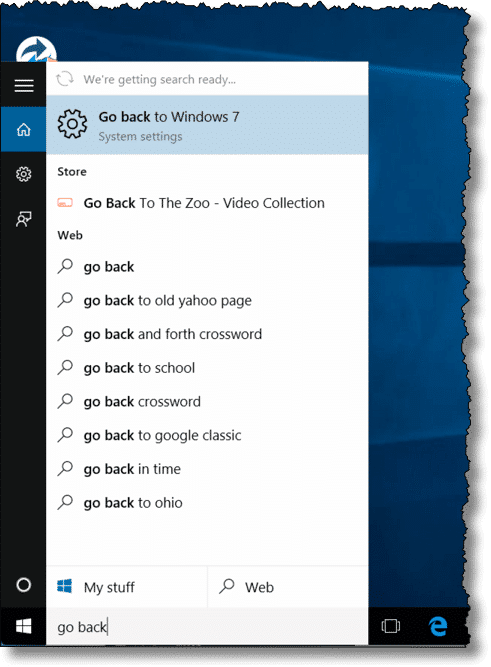Switch to the My stuff filter

pos(127,587)
